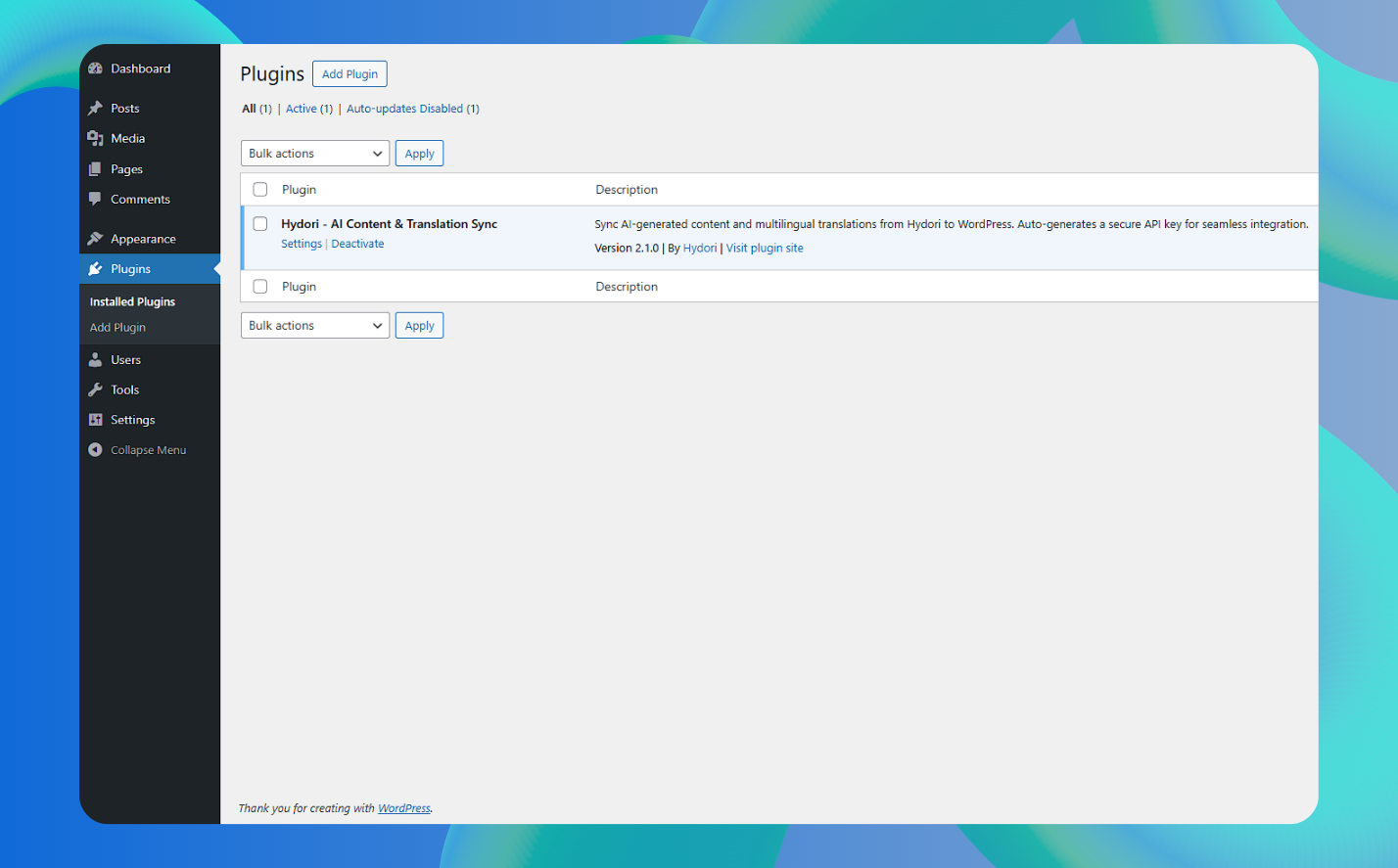Click the bottom Apply button
The image size is (1398, 868).
click(419, 326)
